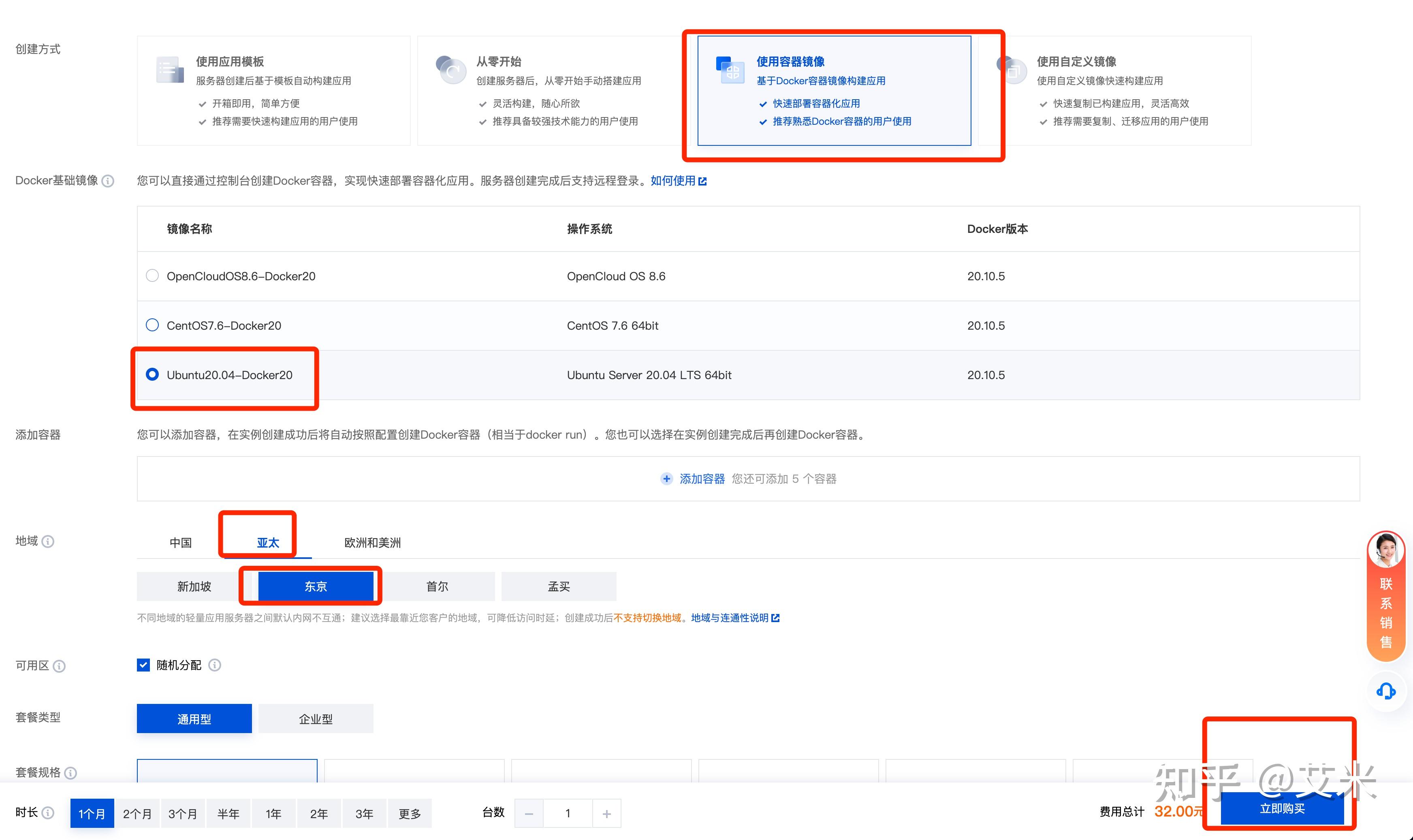
Task: Select the OpenCloudOS8.6-Docker20 radio button
Action: [x=152, y=276]
